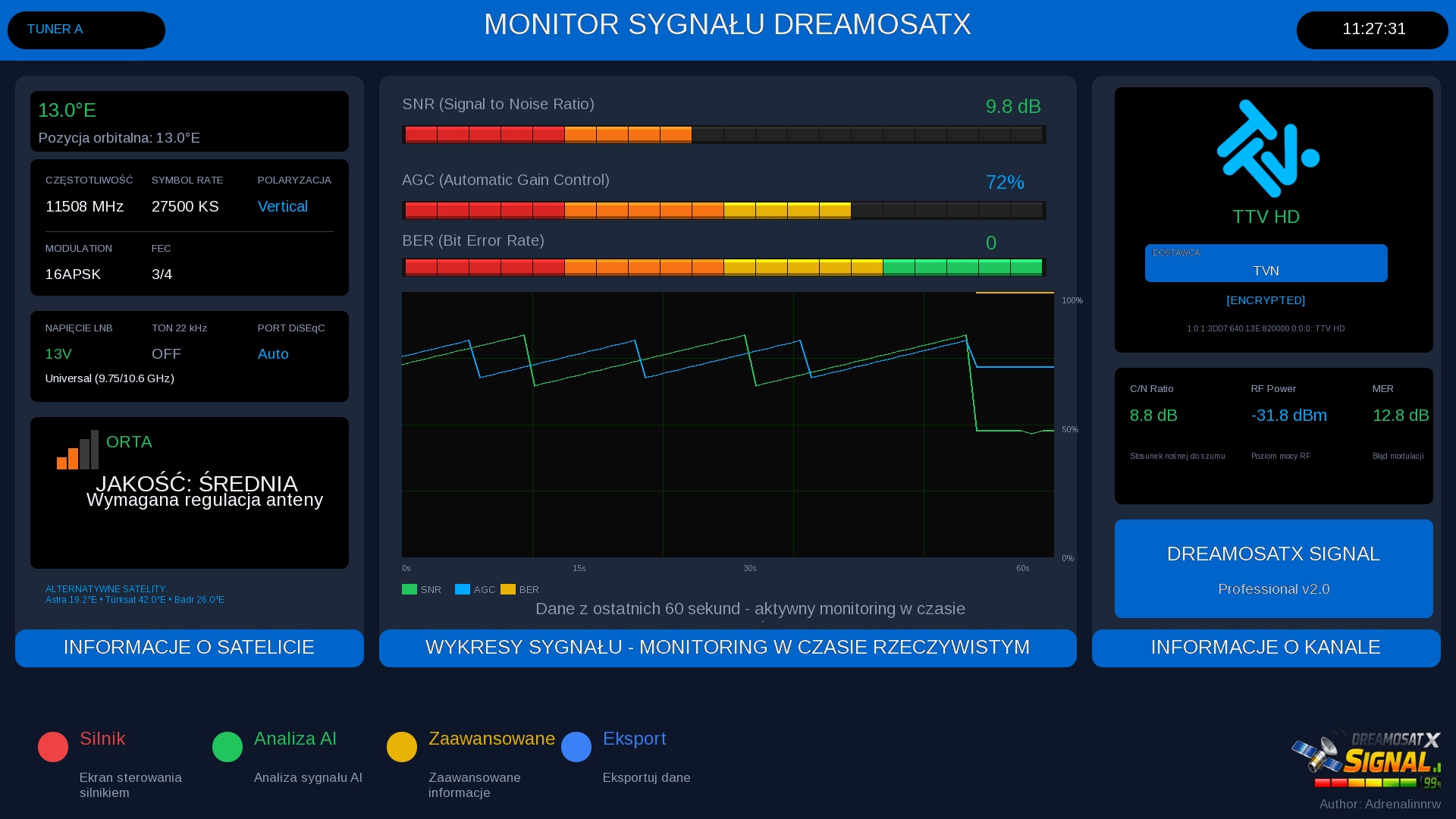
Task: Click the green SNR legend swatch
Action: point(409,589)
